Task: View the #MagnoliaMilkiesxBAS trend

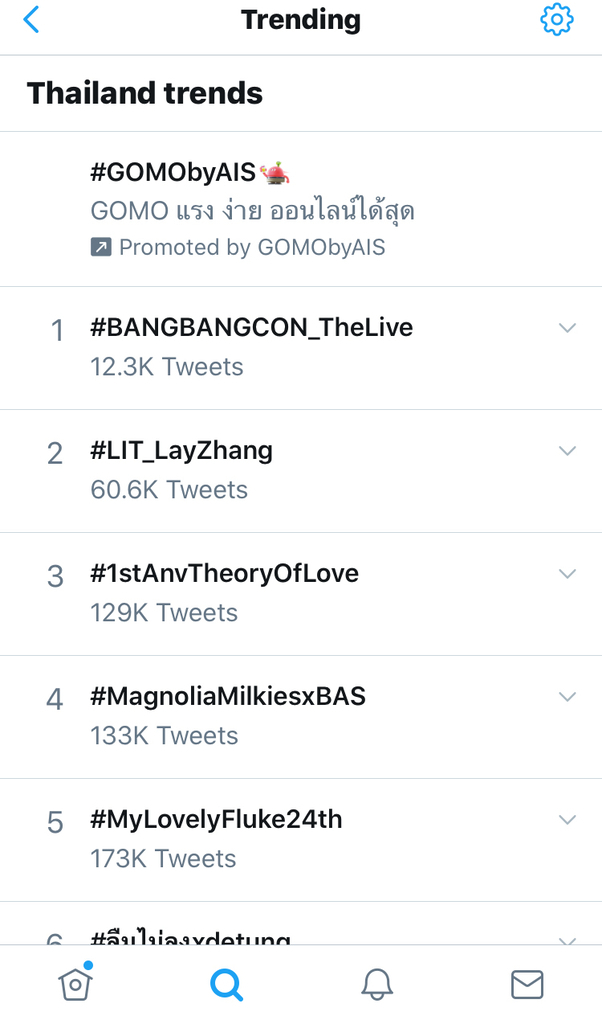Action: (228, 697)
